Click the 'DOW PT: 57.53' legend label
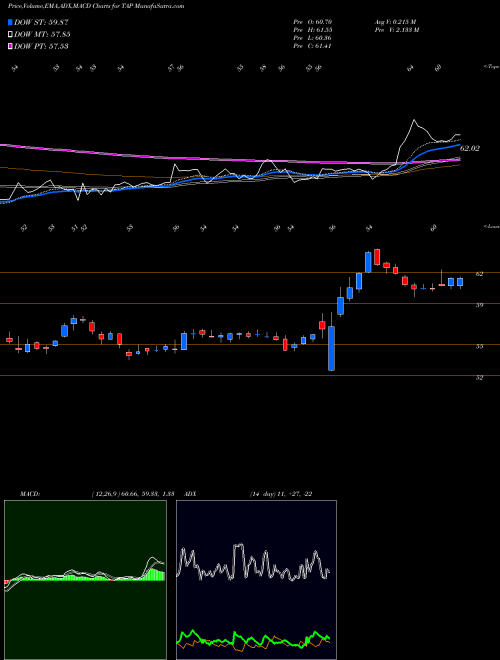This screenshot has height=660, width=500. point(41,46)
